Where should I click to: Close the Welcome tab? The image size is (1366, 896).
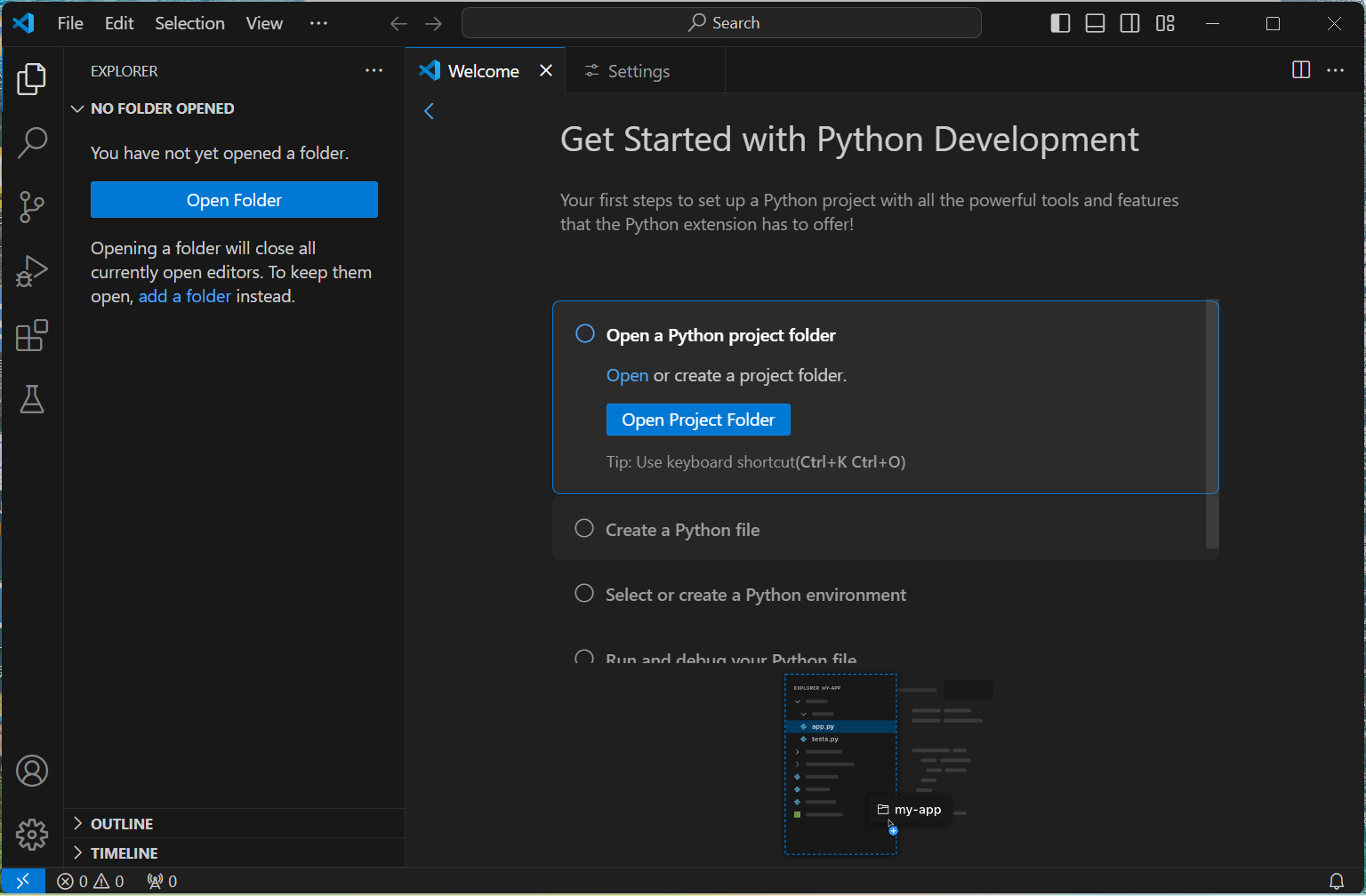click(x=546, y=70)
